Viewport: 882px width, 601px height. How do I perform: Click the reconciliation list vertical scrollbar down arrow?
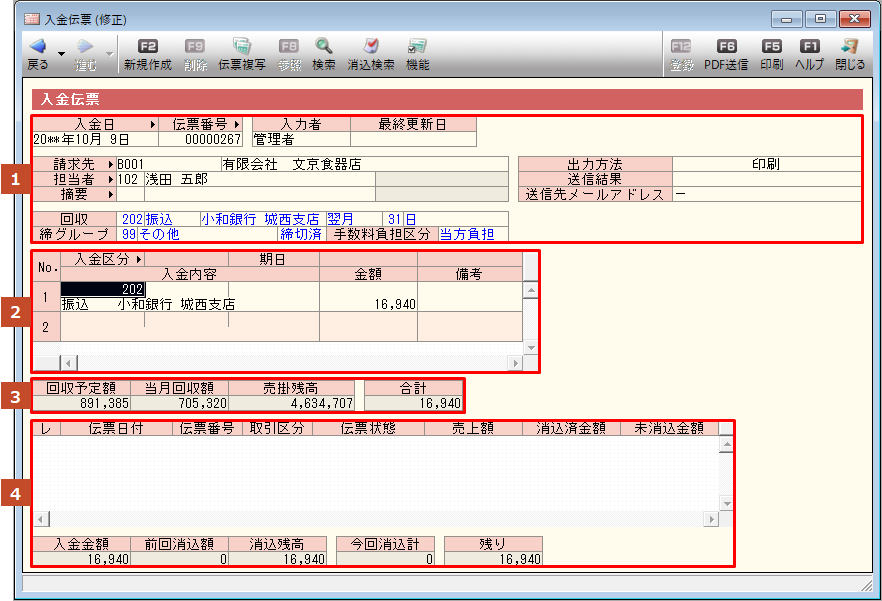726,503
